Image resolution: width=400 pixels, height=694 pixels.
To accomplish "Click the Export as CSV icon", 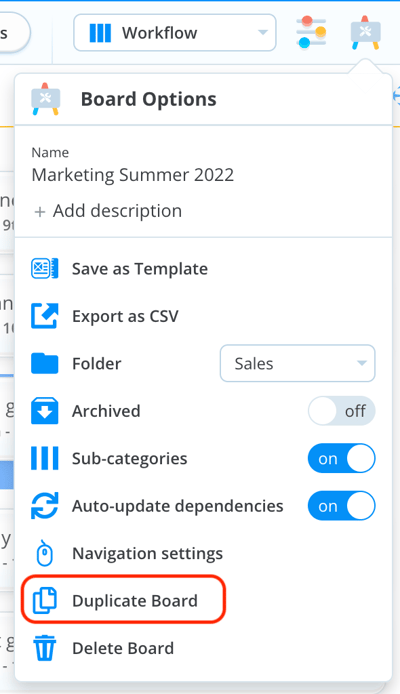I will [x=44, y=316].
